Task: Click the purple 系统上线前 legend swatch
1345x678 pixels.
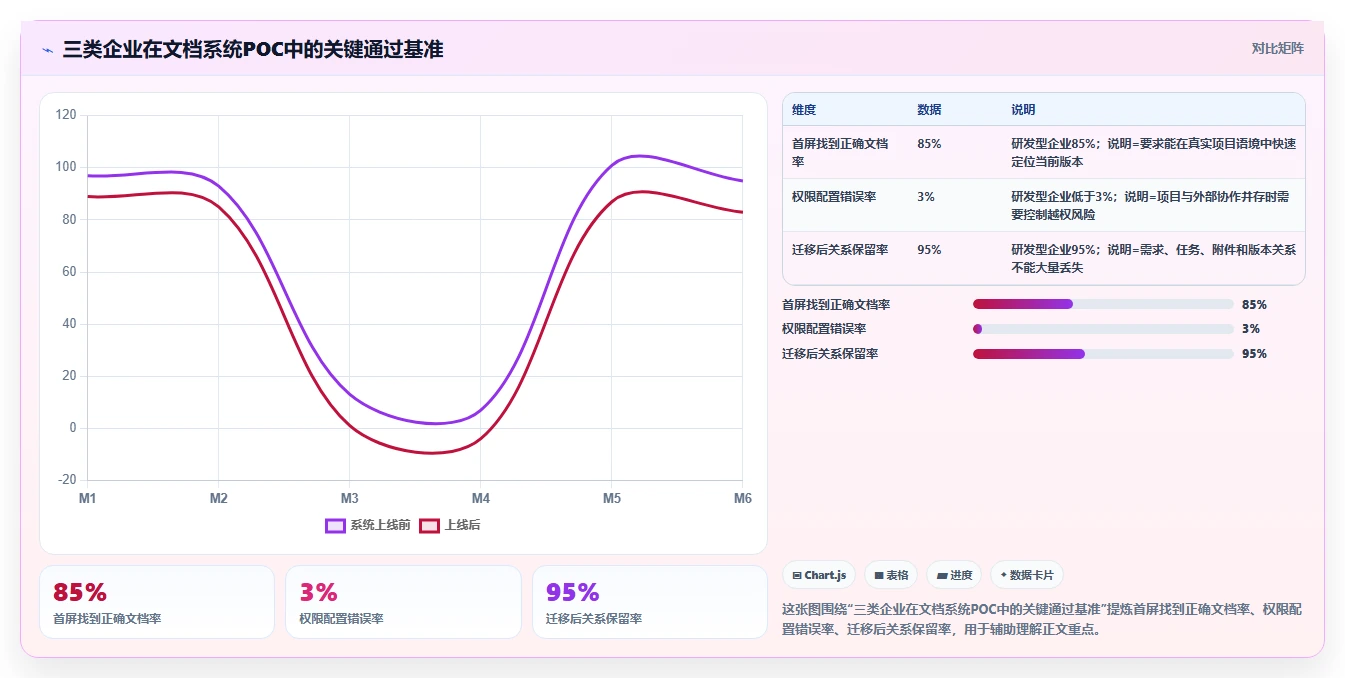Action: [335, 525]
